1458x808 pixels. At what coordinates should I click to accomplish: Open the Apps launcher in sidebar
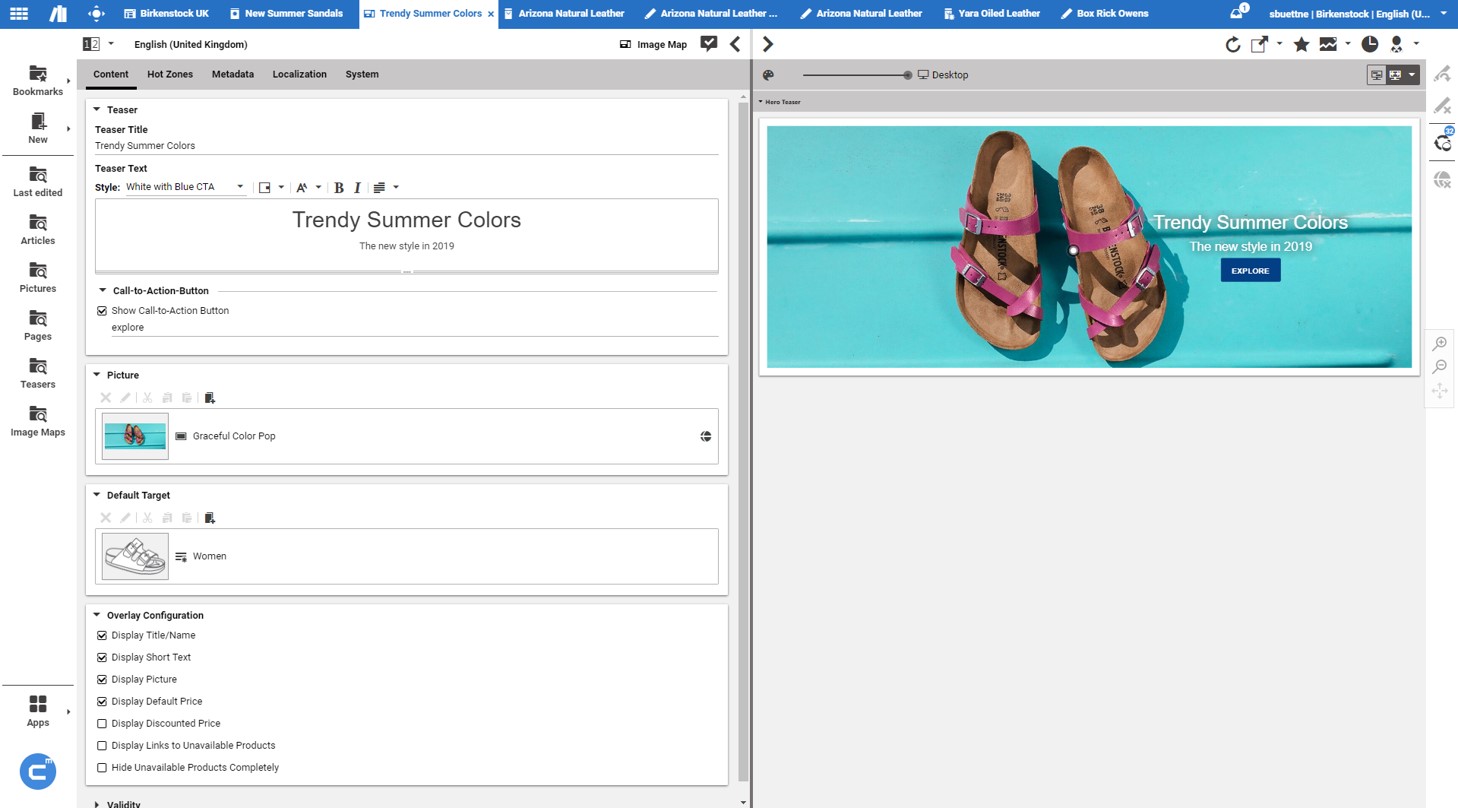pyautogui.click(x=38, y=711)
